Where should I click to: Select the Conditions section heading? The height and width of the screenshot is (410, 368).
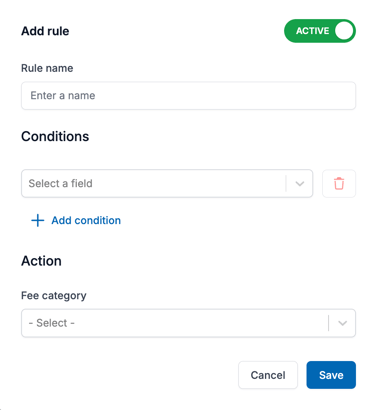point(55,136)
